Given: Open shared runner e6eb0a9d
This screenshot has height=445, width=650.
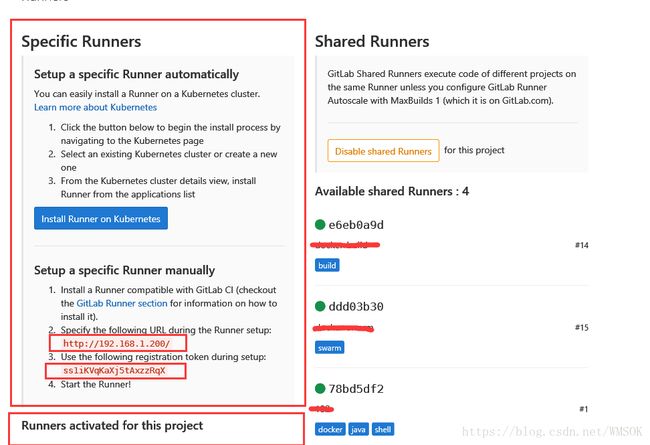Looking at the screenshot, I should 356,225.
